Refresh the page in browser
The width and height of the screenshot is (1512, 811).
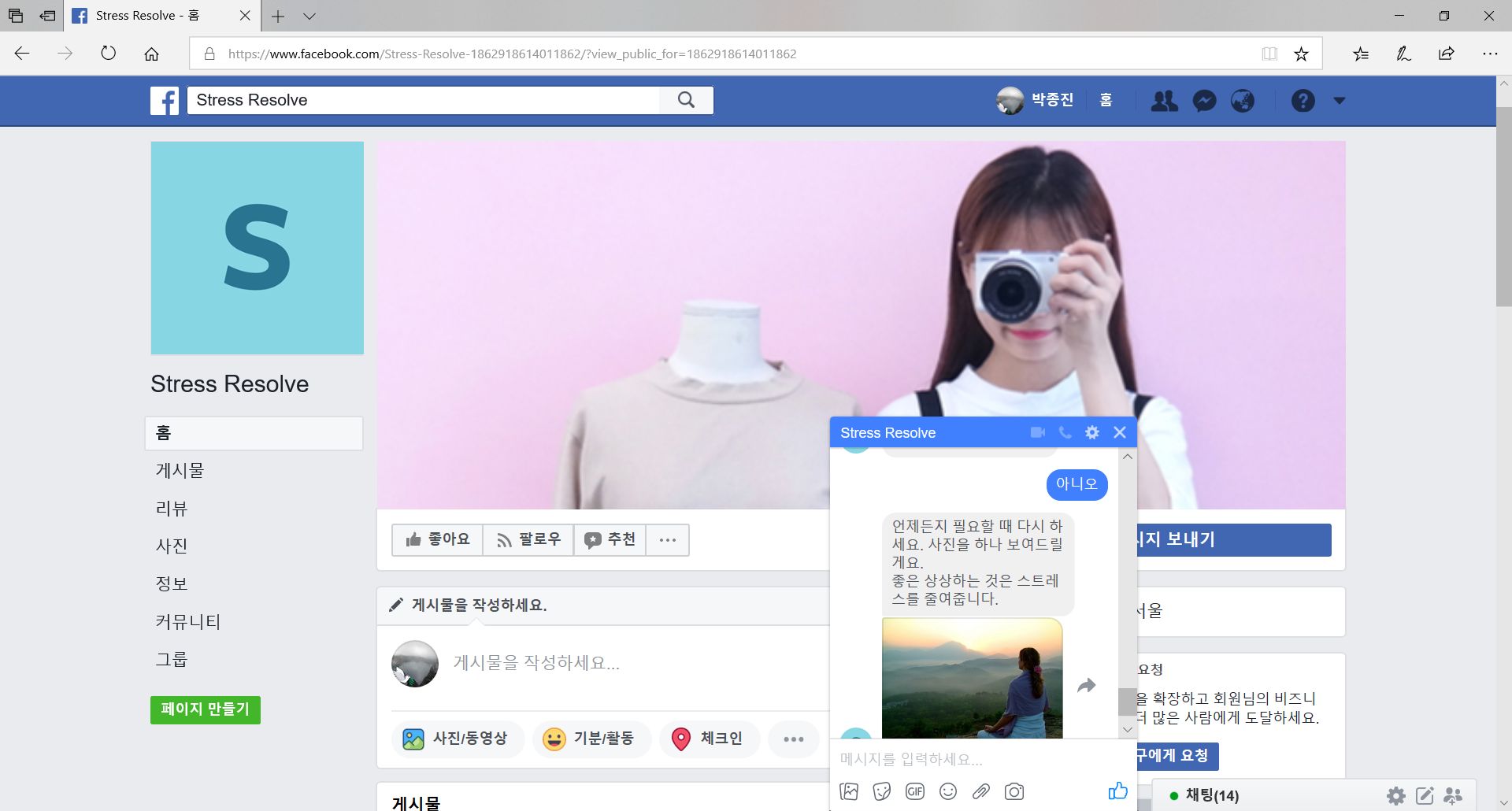(x=109, y=54)
